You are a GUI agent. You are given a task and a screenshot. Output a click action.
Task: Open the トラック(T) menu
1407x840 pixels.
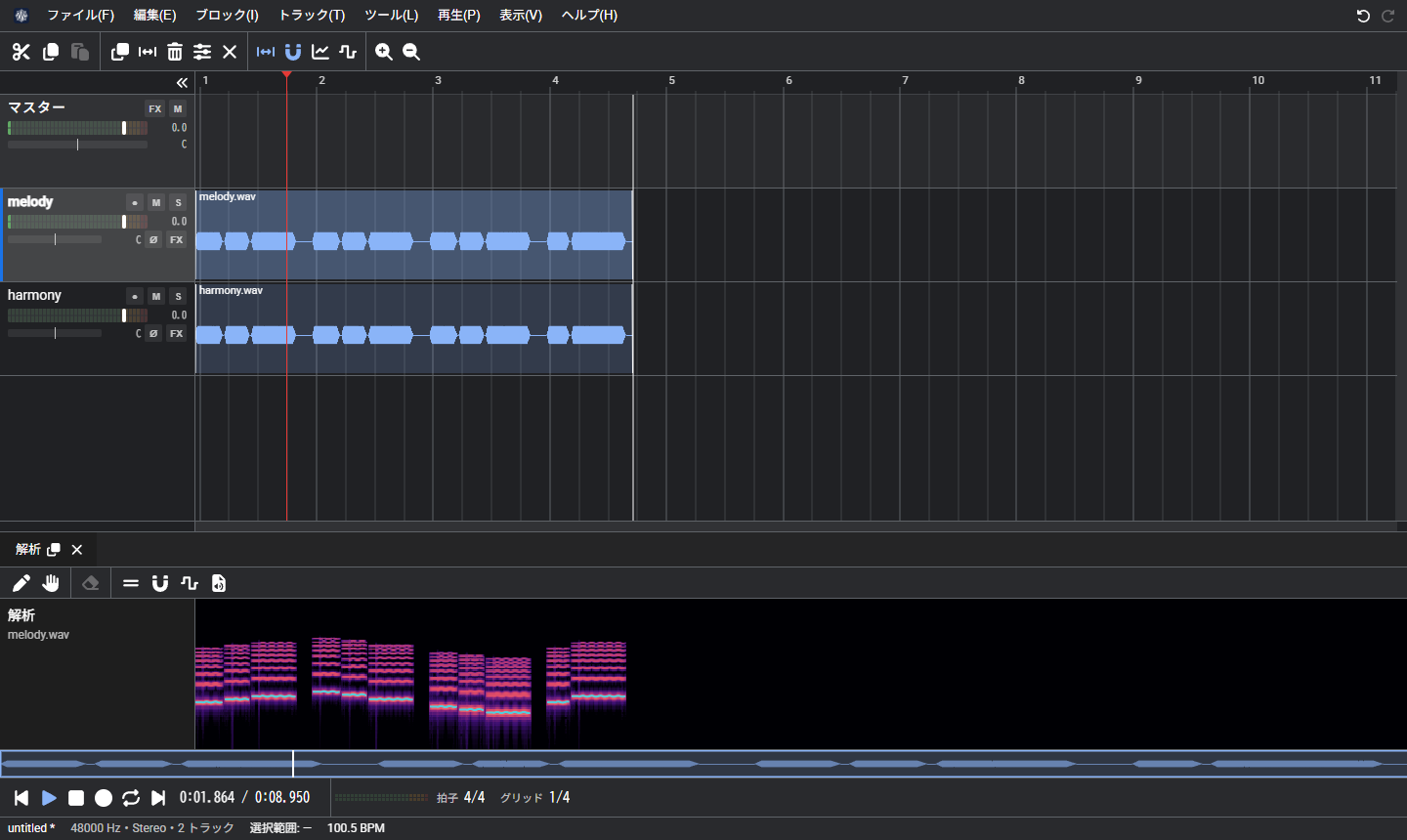coord(312,16)
